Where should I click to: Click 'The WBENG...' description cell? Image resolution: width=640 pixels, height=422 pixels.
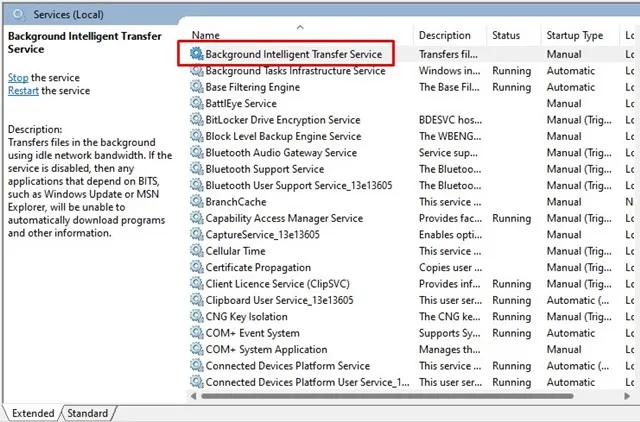[x=450, y=136]
